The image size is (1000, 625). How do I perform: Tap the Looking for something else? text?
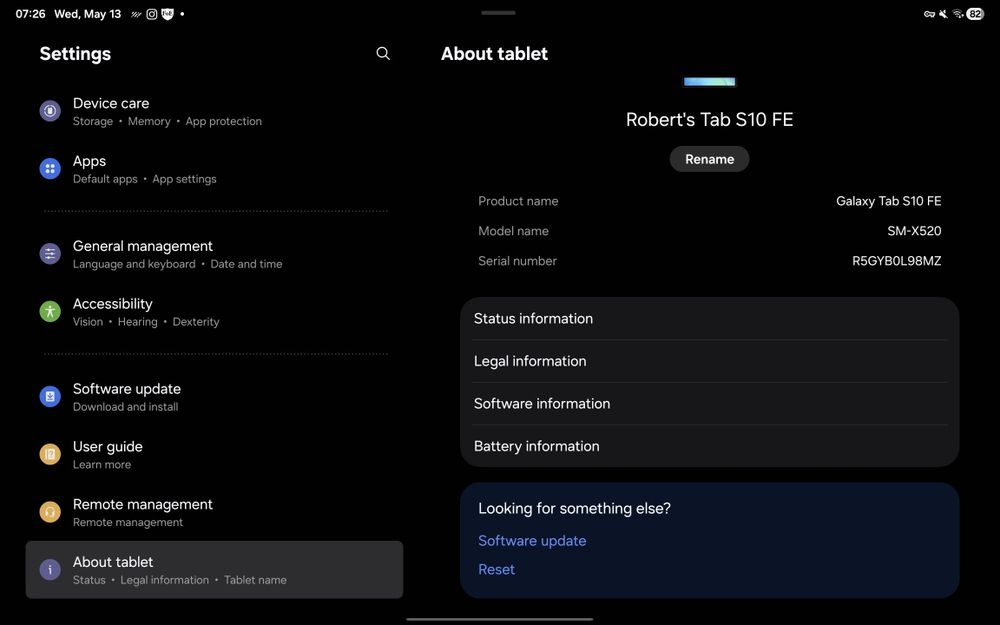point(574,508)
